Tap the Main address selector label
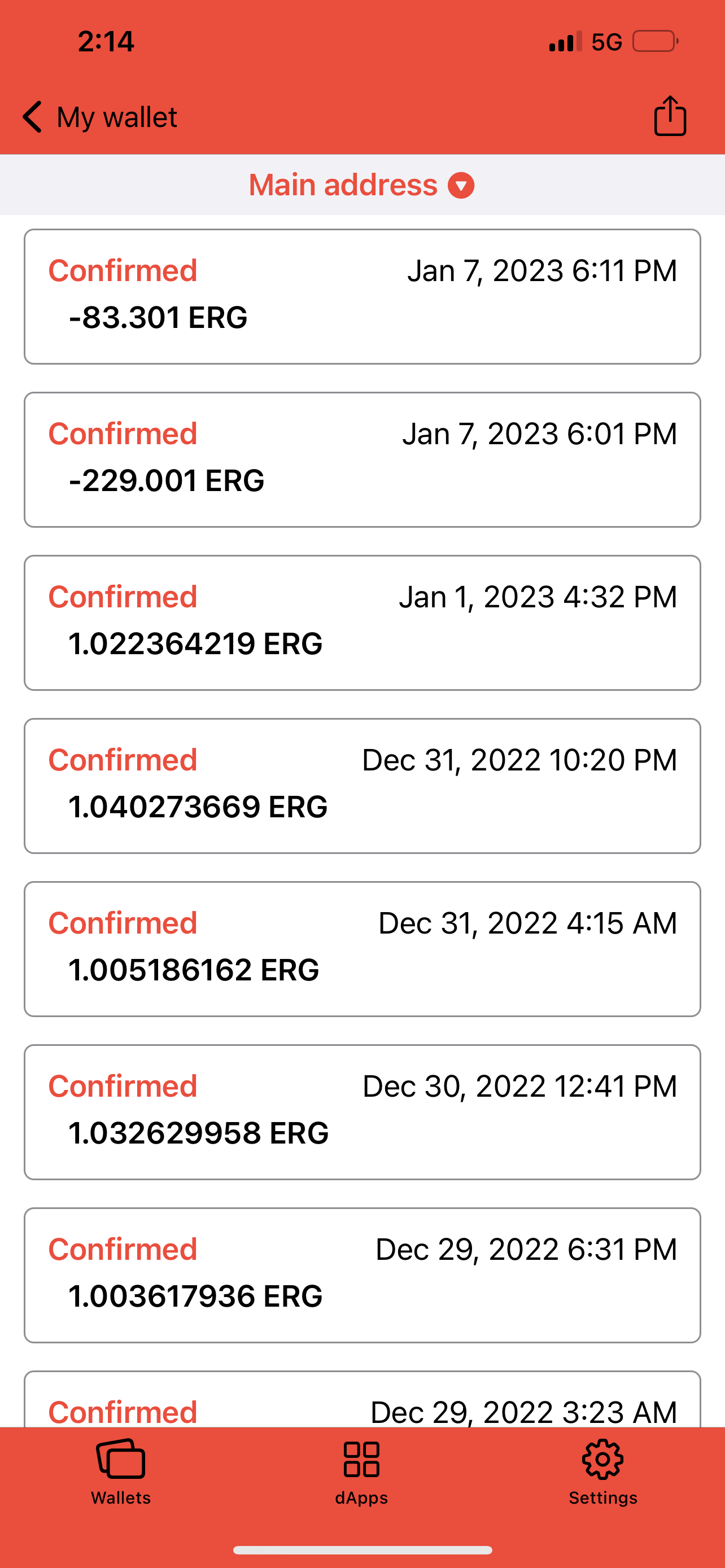725x1568 pixels. pyautogui.click(x=343, y=185)
